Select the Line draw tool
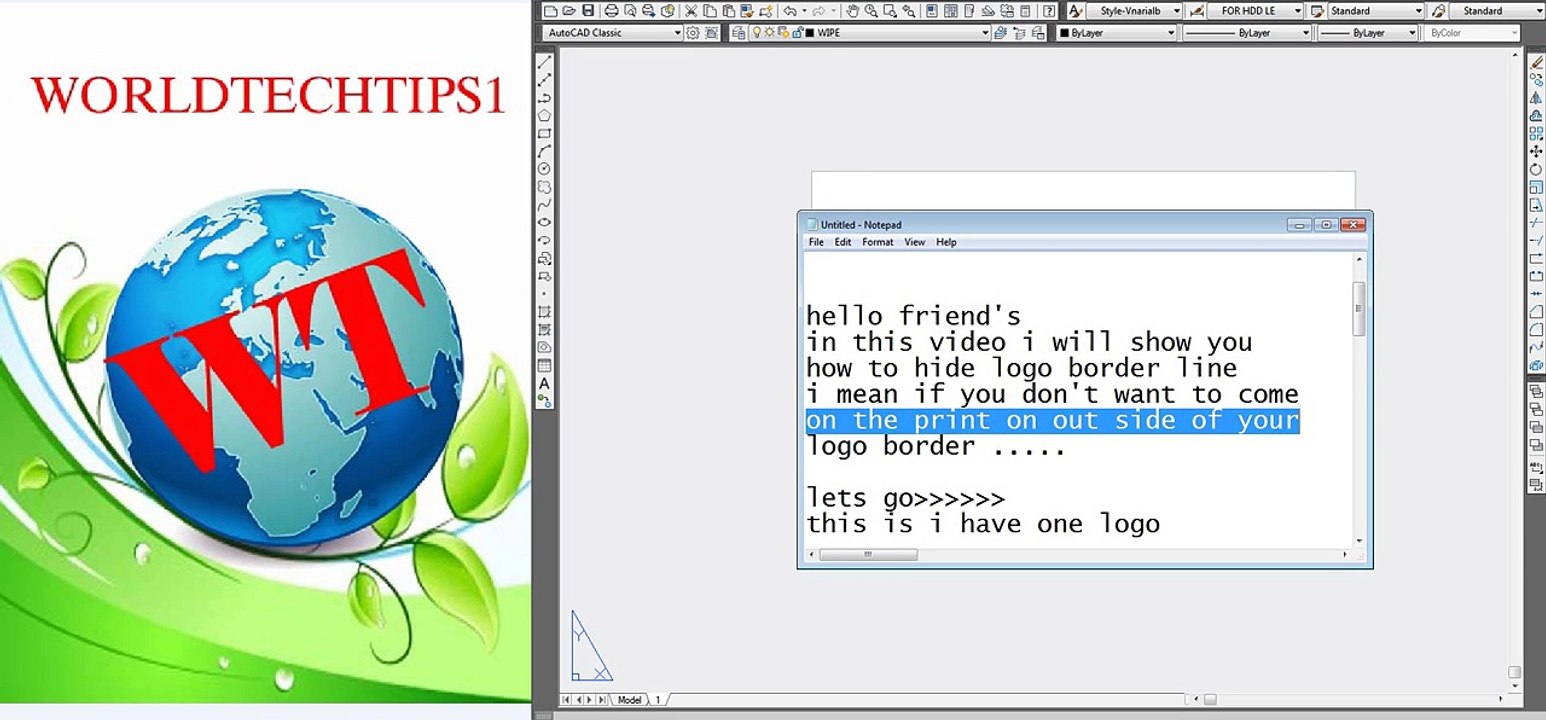Image resolution: width=1546 pixels, height=720 pixels. 545,61
